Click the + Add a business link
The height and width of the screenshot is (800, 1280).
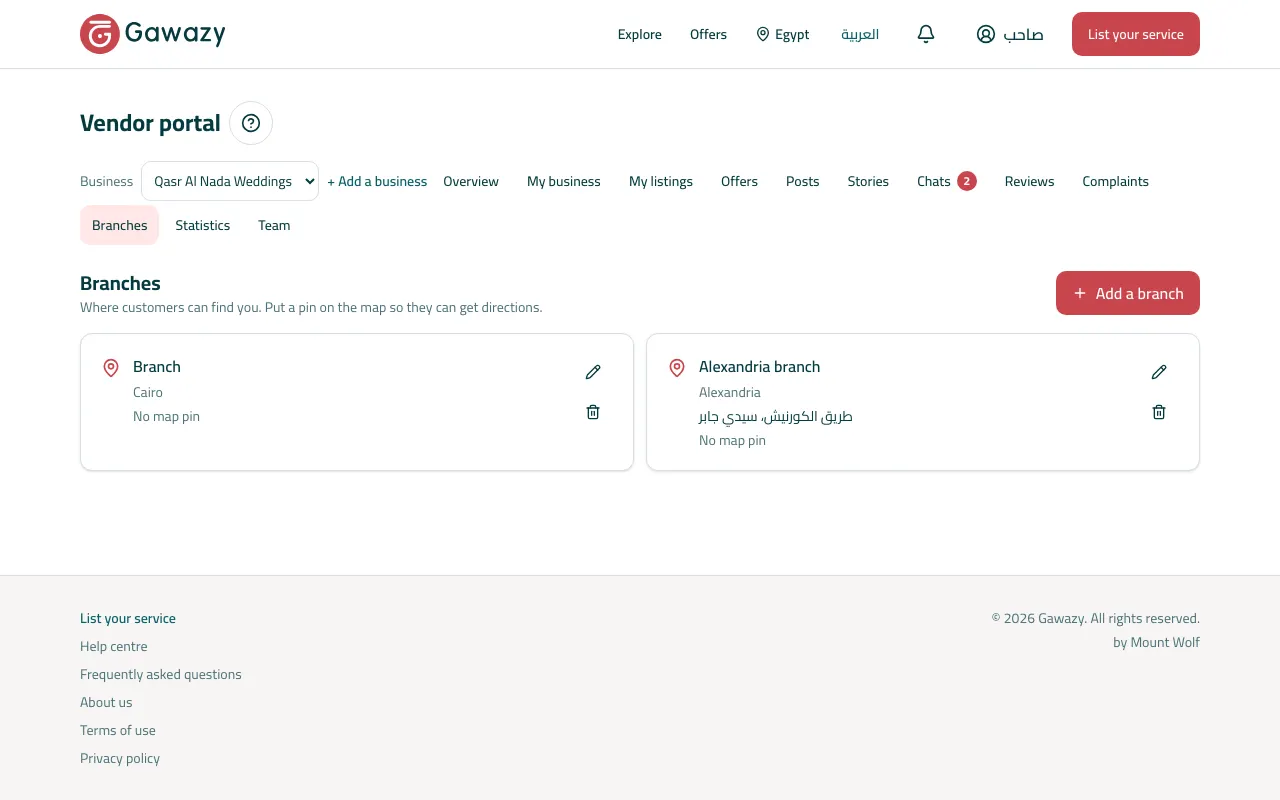pos(377,181)
